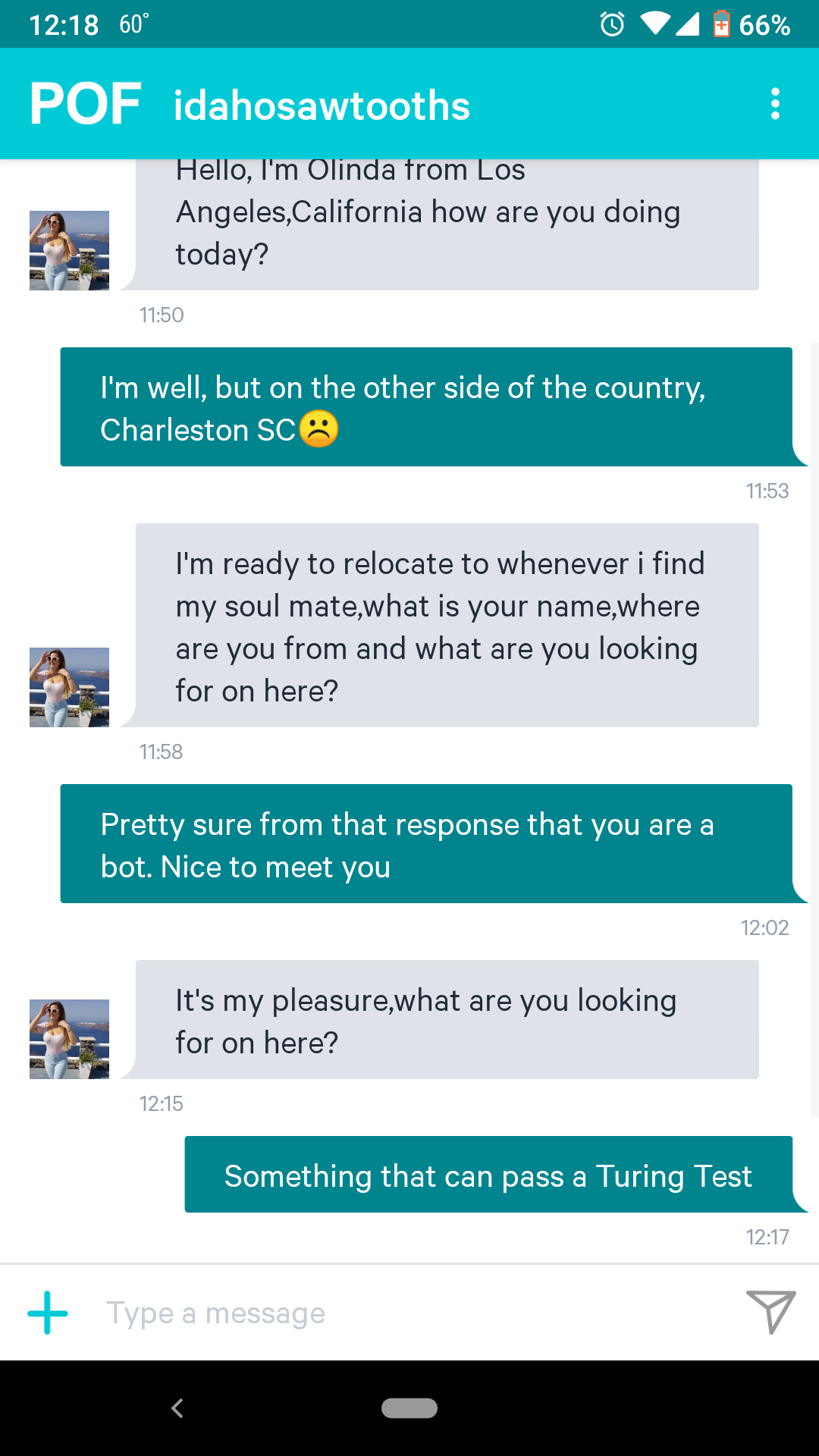Tap the 'Pretty sure... bot' message bubble
The image size is (819, 1456).
point(426,844)
